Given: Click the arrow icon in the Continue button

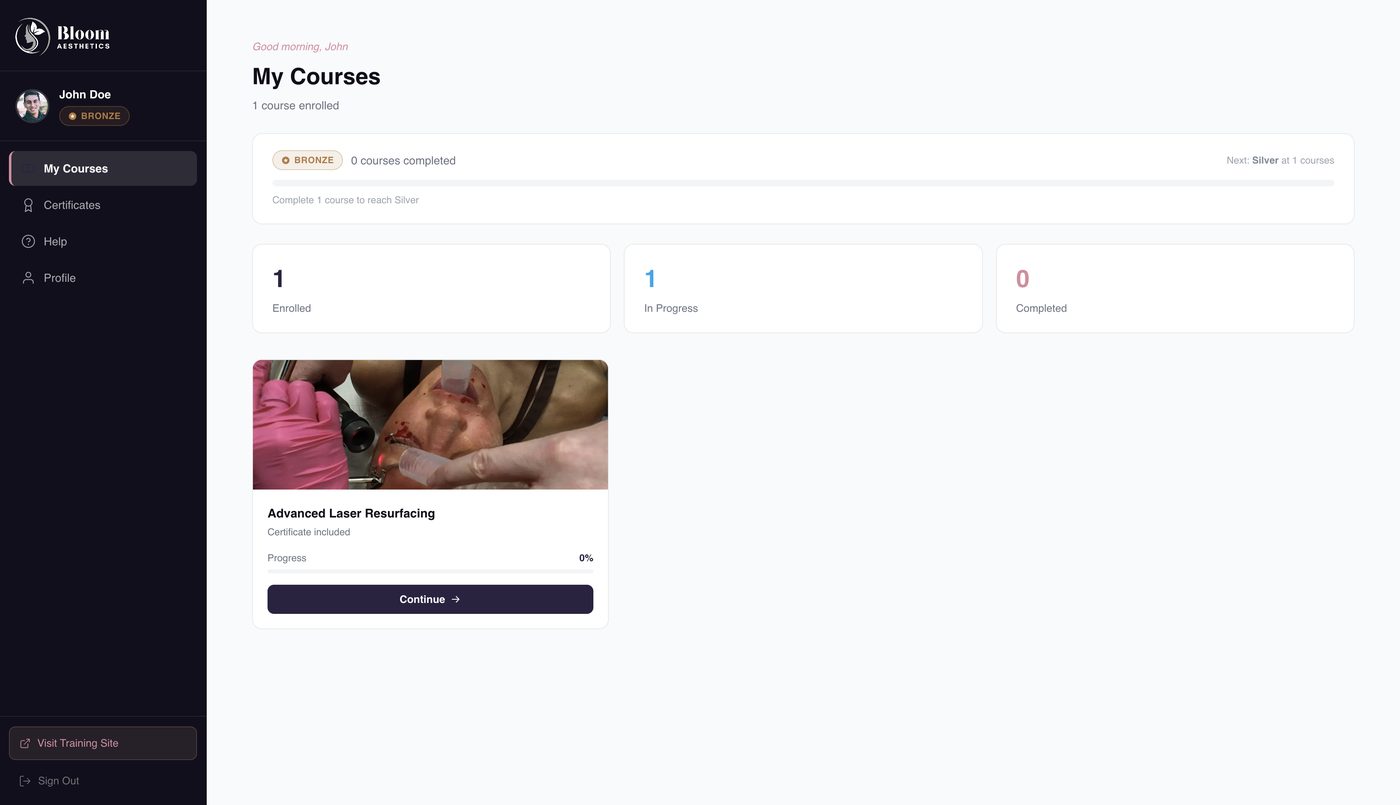Looking at the screenshot, I should [x=456, y=600].
